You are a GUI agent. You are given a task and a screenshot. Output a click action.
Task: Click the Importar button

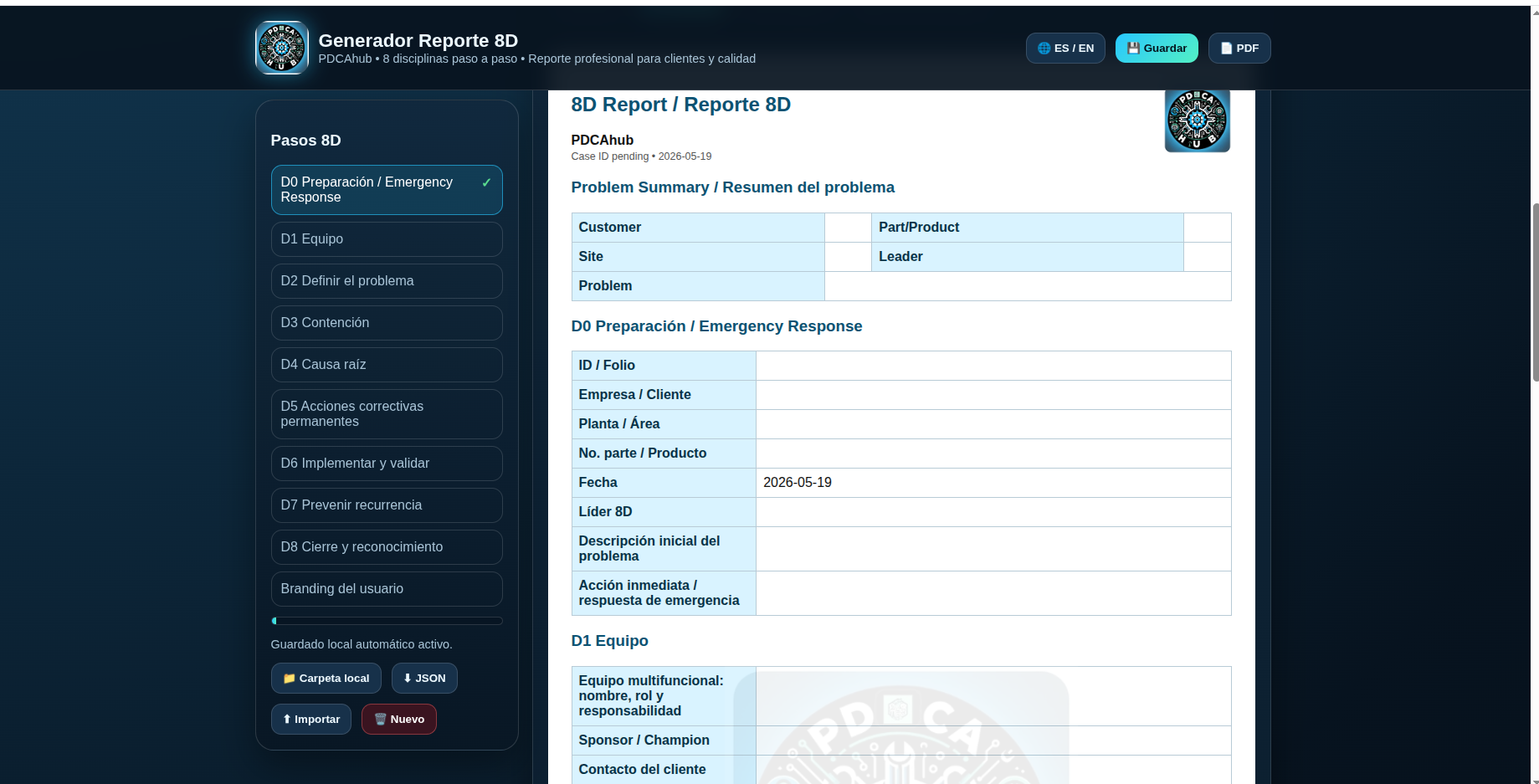pos(311,720)
